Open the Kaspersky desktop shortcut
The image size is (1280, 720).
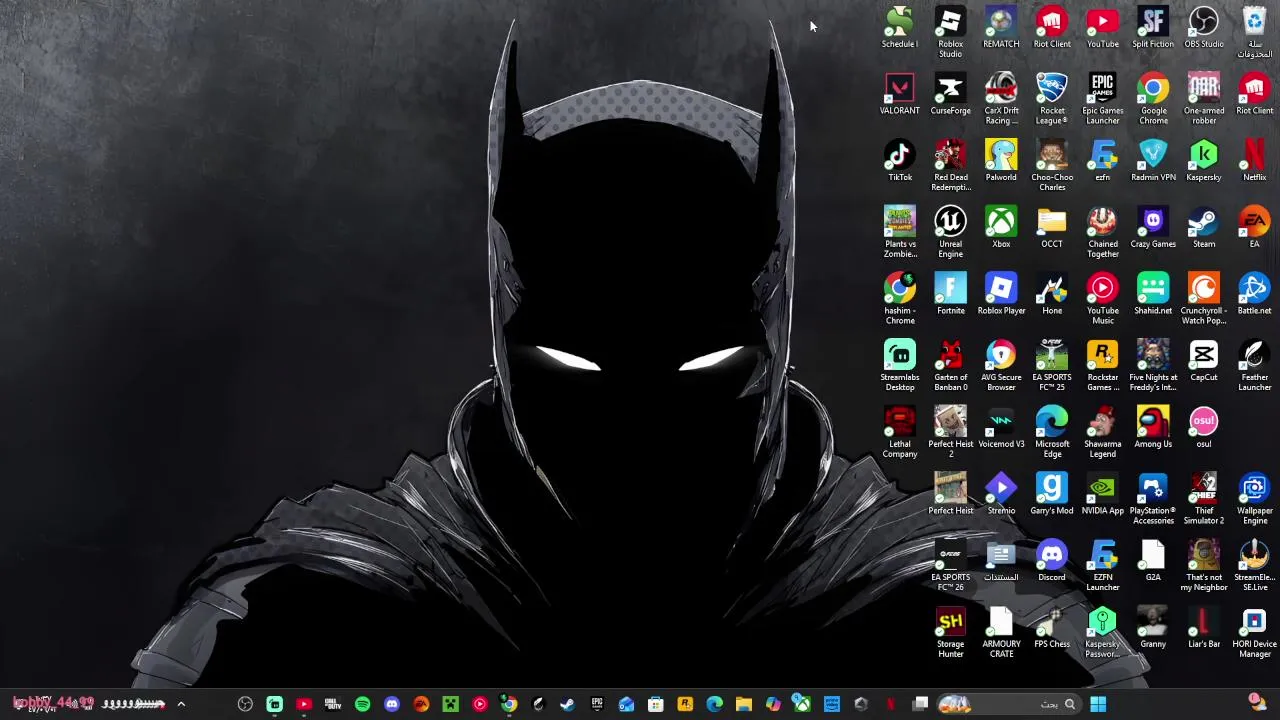pos(1204,161)
